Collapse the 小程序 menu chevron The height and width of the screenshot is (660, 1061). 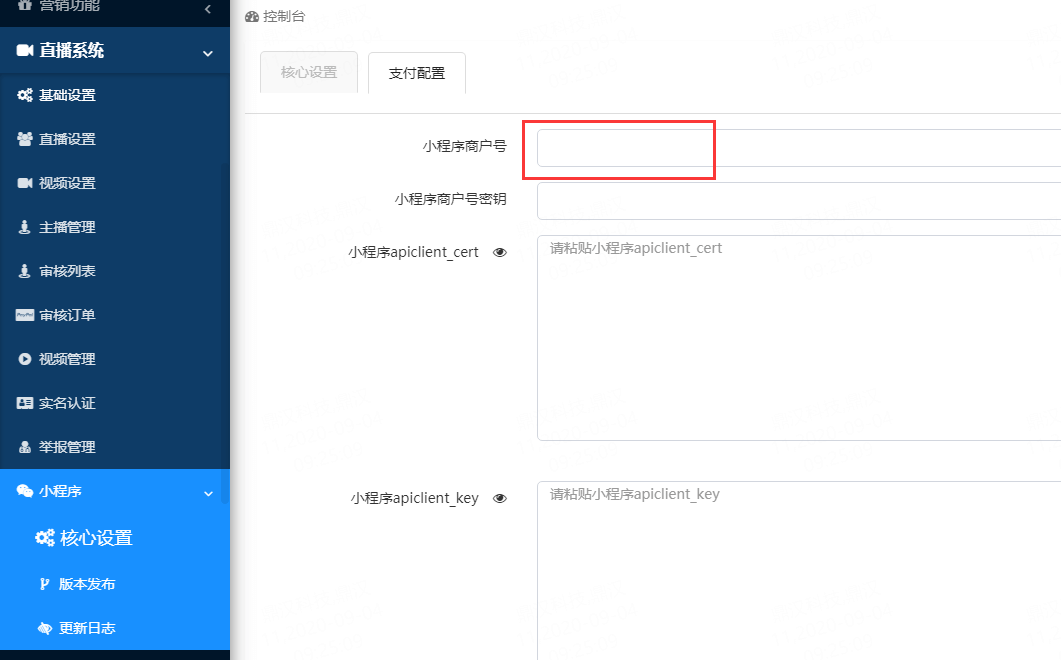[x=208, y=493]
